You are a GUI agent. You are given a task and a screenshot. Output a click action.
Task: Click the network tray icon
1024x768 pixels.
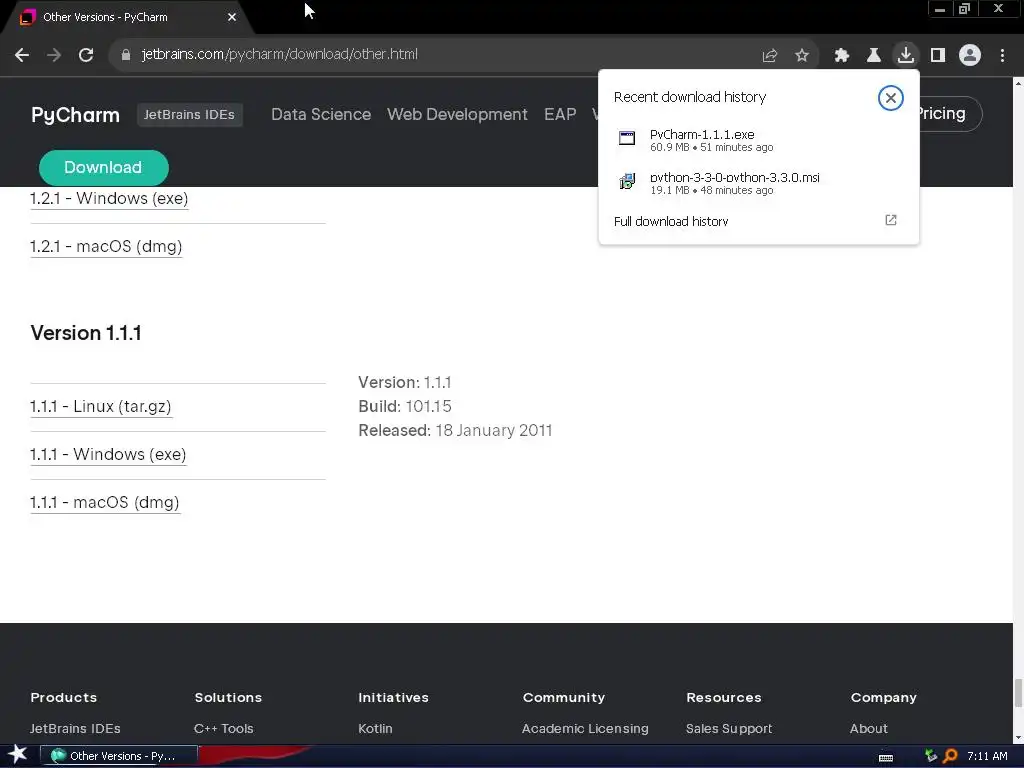931,756
